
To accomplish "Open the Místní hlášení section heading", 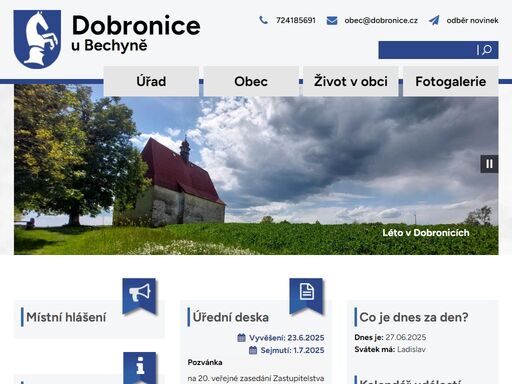I will (x=66, y=317).
